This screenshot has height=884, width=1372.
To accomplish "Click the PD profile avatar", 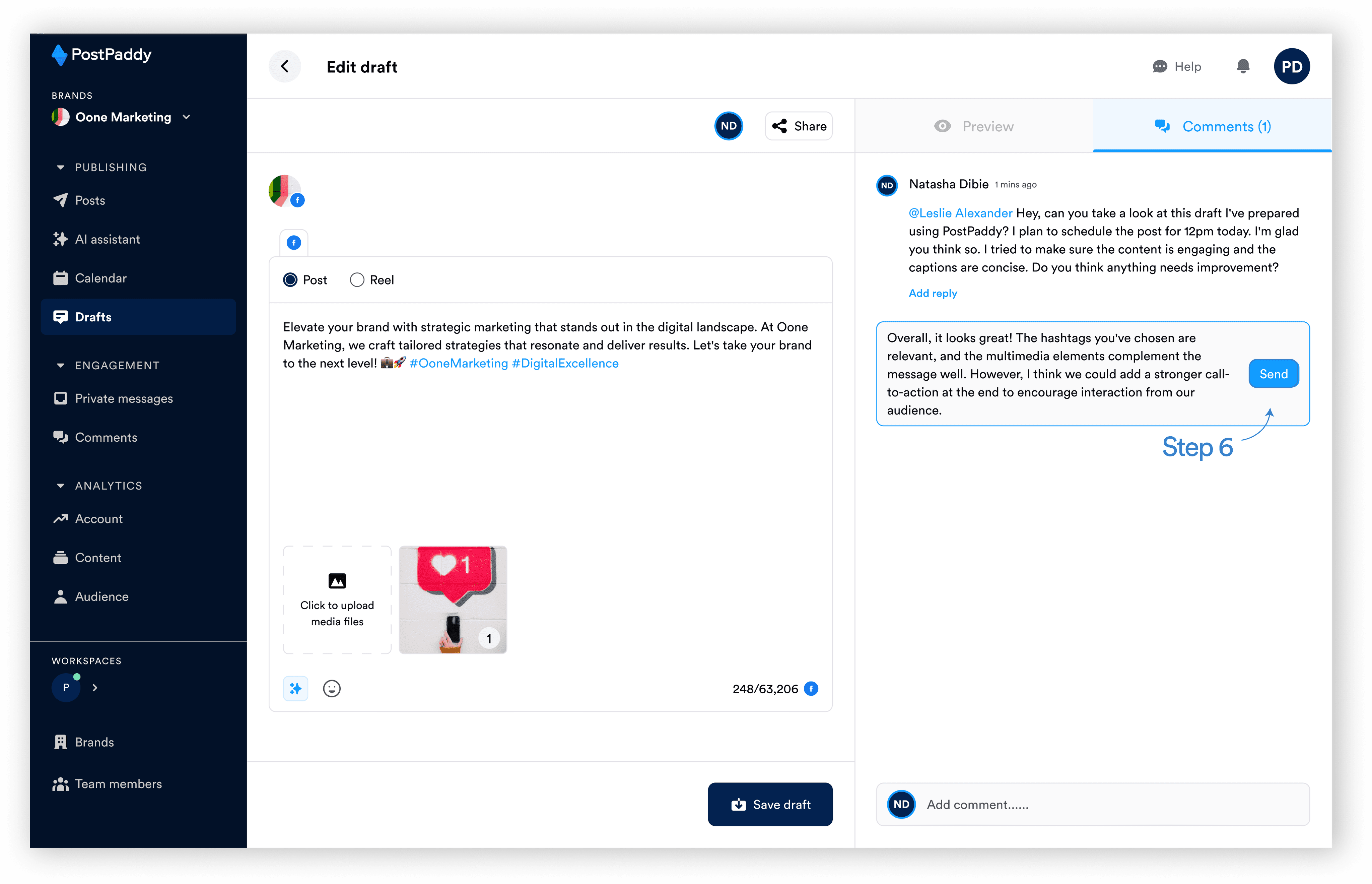I will point(1291,67).
